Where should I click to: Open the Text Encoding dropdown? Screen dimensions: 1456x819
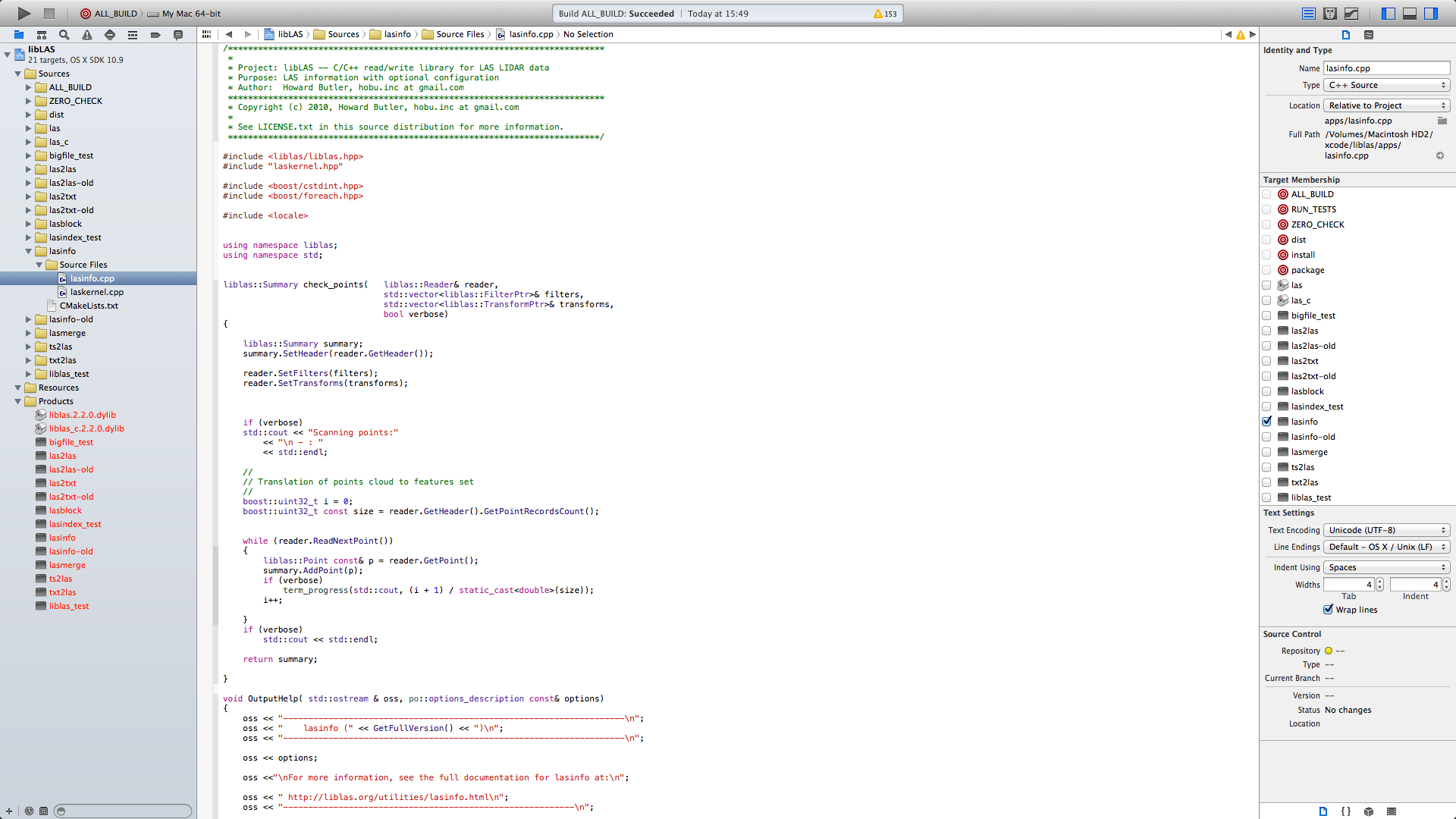pos(1386,530)
